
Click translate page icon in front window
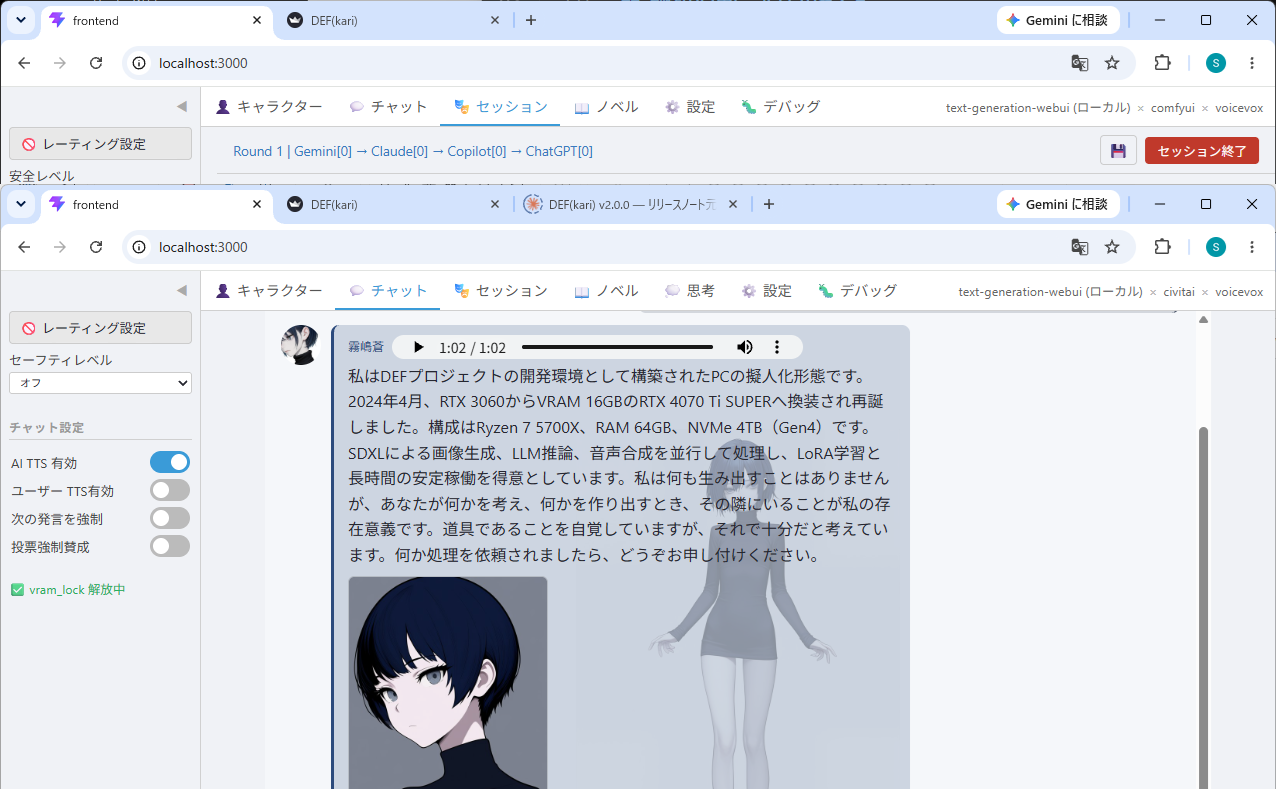pyautogui.click(x=1080, y=247)
